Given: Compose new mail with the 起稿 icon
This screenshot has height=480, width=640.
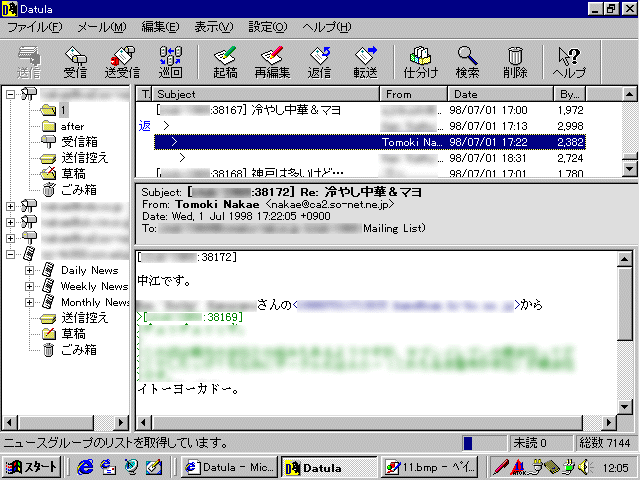Looking at the screenshot, I should click(225, 62).
